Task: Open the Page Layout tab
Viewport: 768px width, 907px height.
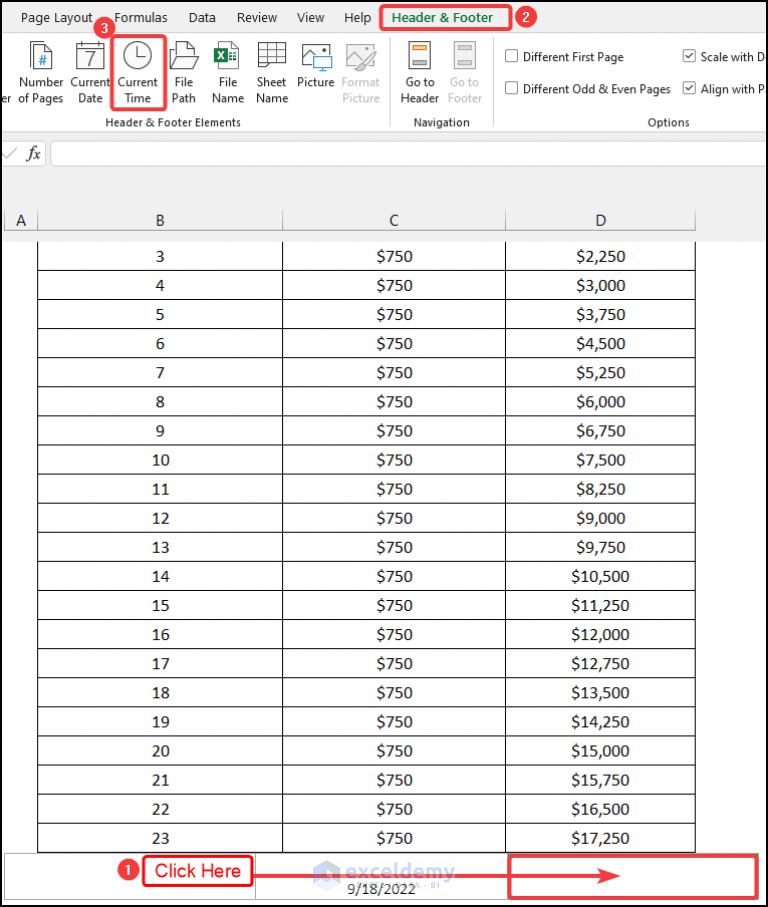Action: click(x=56, y=17)
